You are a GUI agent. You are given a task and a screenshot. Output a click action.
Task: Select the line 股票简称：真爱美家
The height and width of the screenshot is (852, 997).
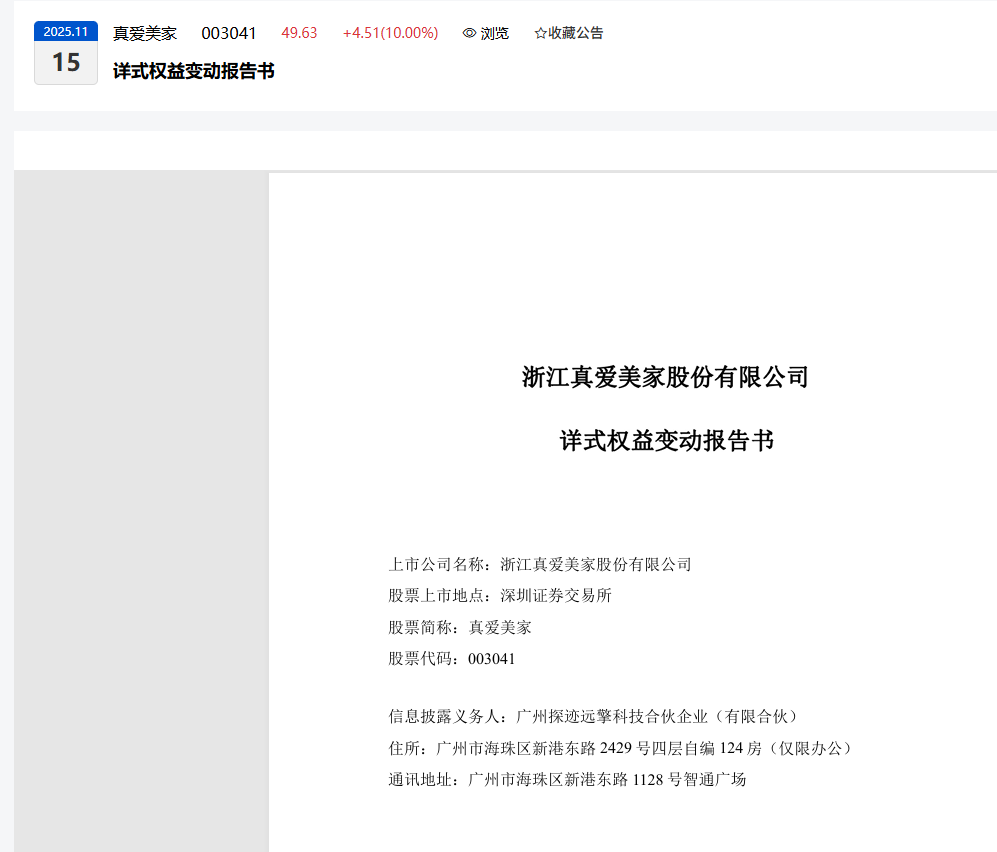(460, 628)
